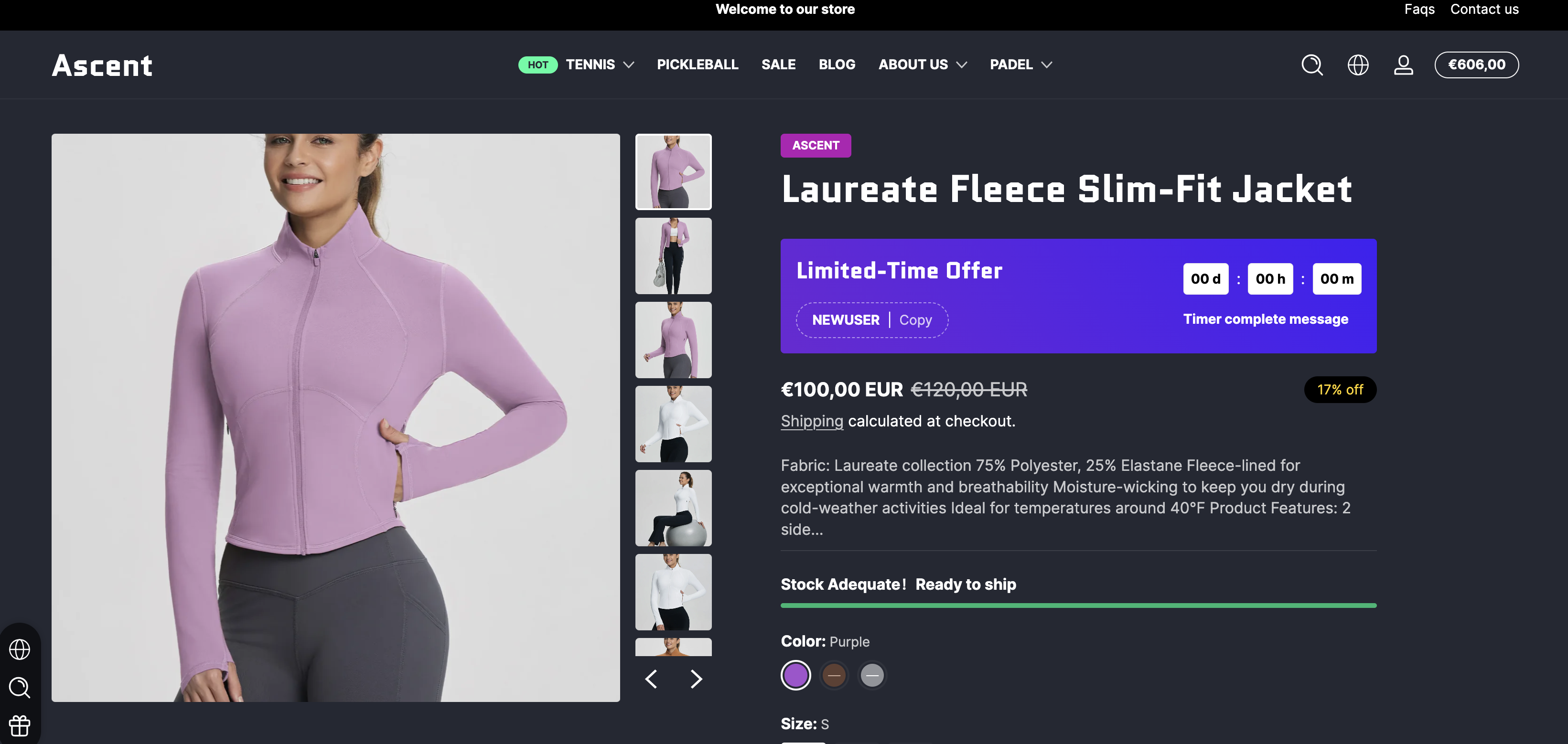Select the grey color swatch
The width and height of the screenshot is (1568, 744).
coord(871,675)
